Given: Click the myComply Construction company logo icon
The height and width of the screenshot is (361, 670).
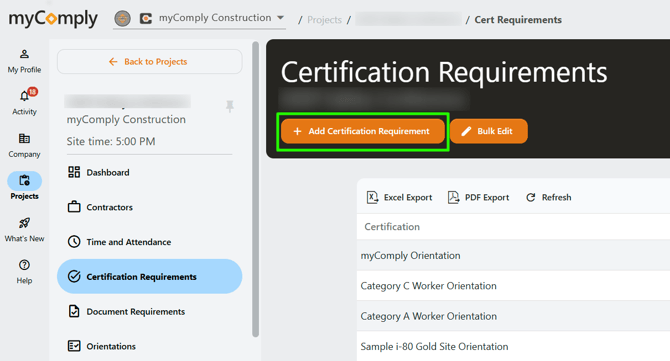Looking at the screenshot, I should tap(146, 18).
